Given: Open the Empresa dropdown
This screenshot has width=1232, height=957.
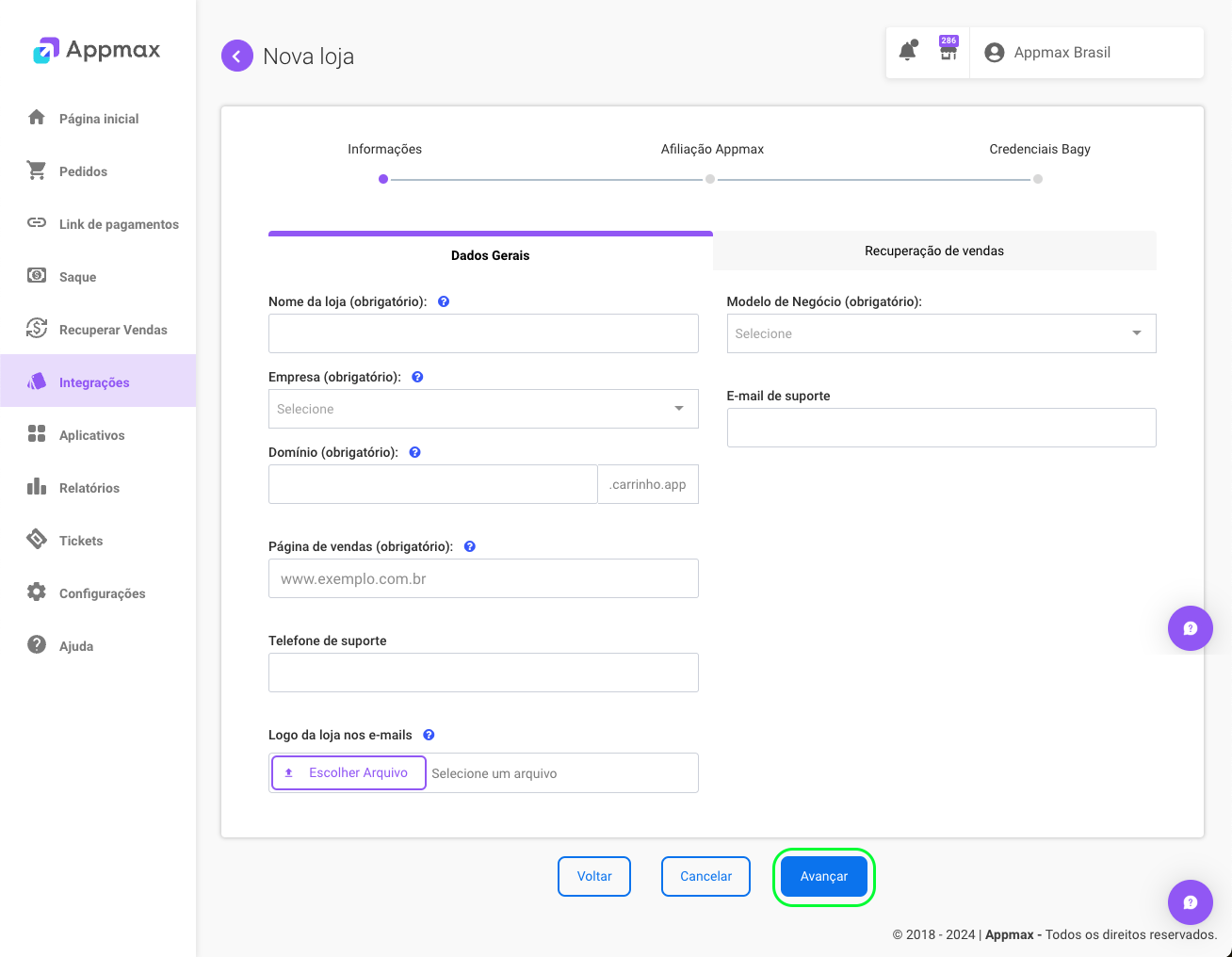Looking at the screenshot, I should (x=483, y=409).
